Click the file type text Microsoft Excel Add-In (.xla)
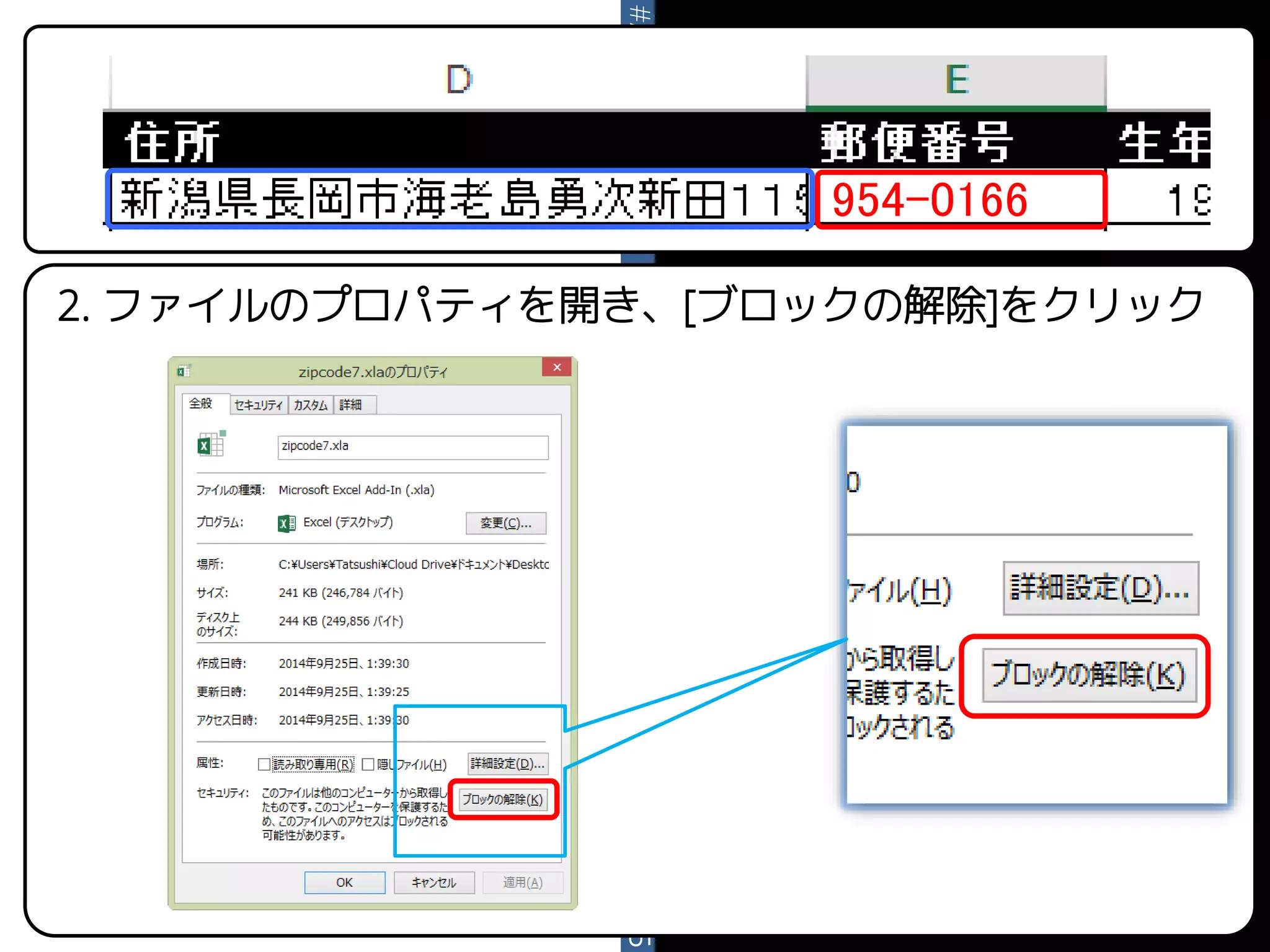Screen dimensions: 1270x952 (x=357, y=490)
